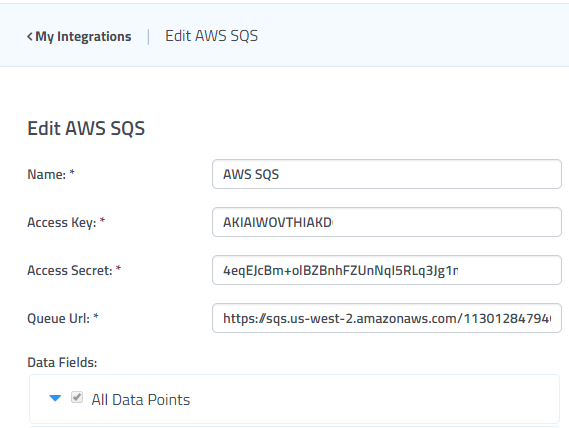Click the Edit AWS SQS page heading

pos(86,128)
